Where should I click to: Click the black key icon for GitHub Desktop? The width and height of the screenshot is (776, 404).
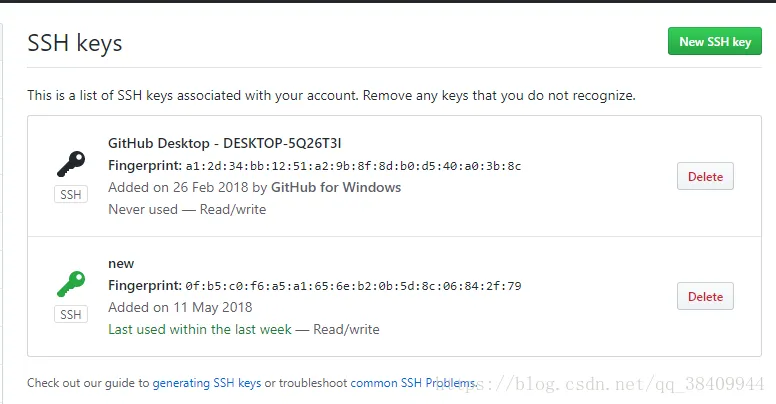[x=70, y=163]
